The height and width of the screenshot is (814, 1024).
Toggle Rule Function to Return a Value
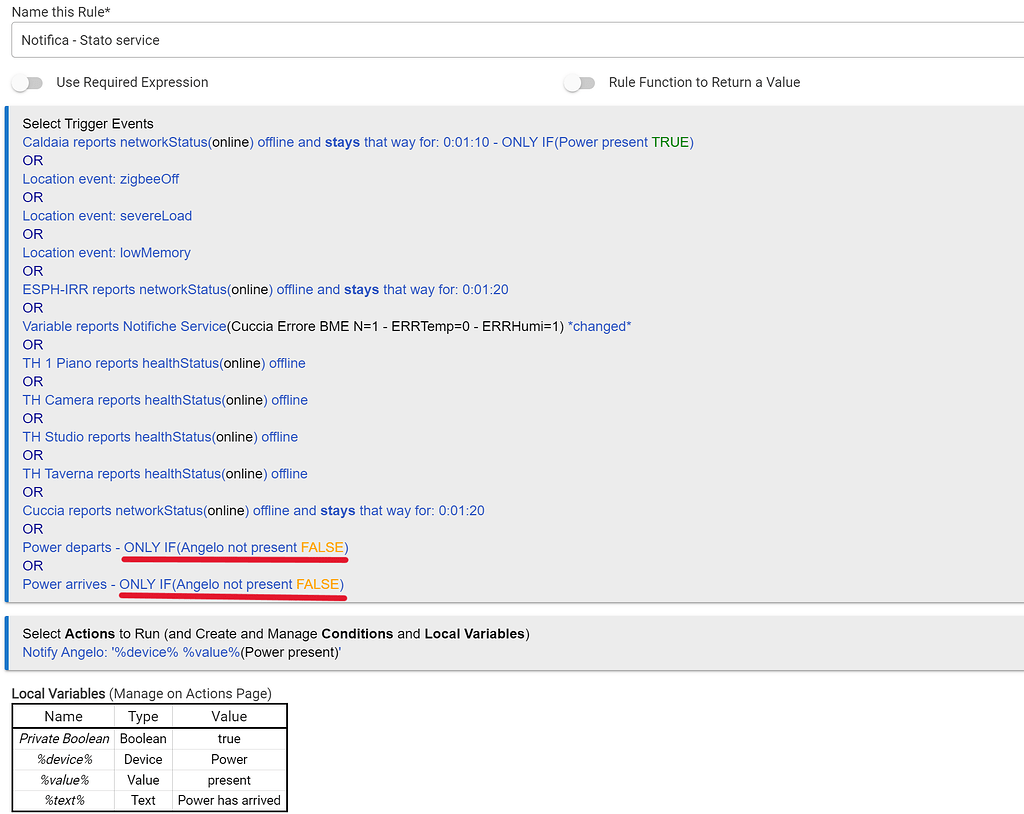coord(579,83)
